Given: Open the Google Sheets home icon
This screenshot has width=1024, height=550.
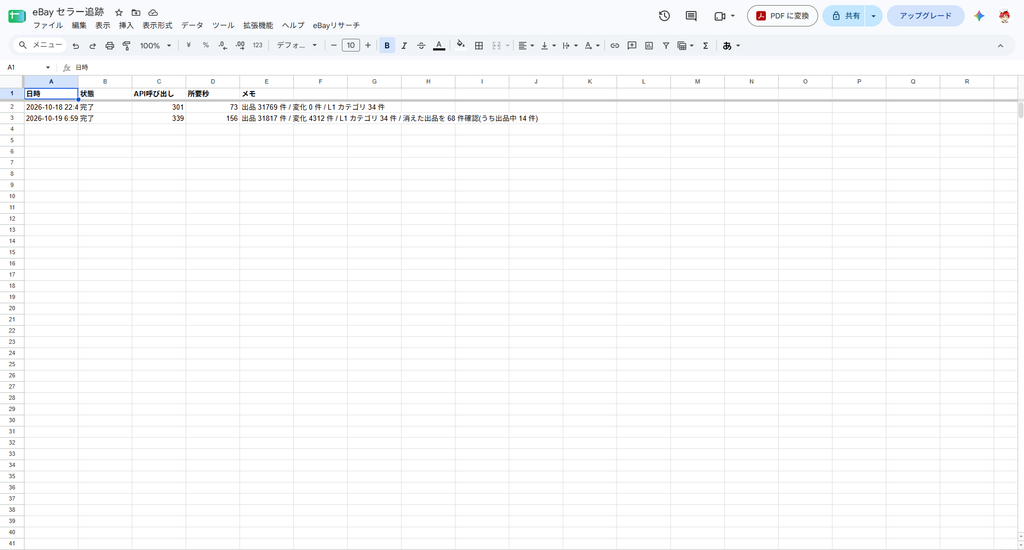Looking at the screenshot, I should point(17,16).
